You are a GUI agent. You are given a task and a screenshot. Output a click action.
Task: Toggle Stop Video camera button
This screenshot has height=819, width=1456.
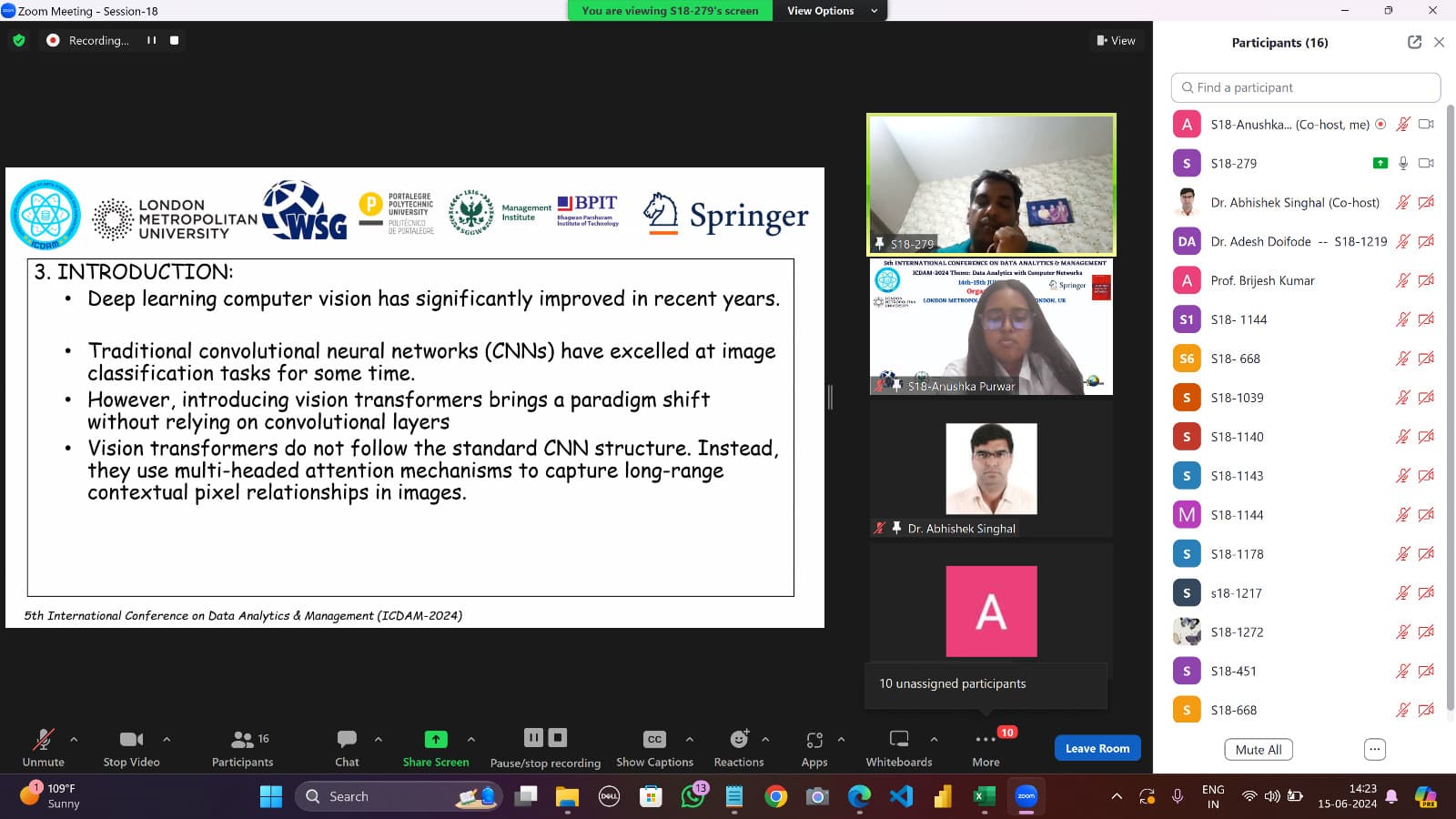pyautogui.click(x=131, y=739)
